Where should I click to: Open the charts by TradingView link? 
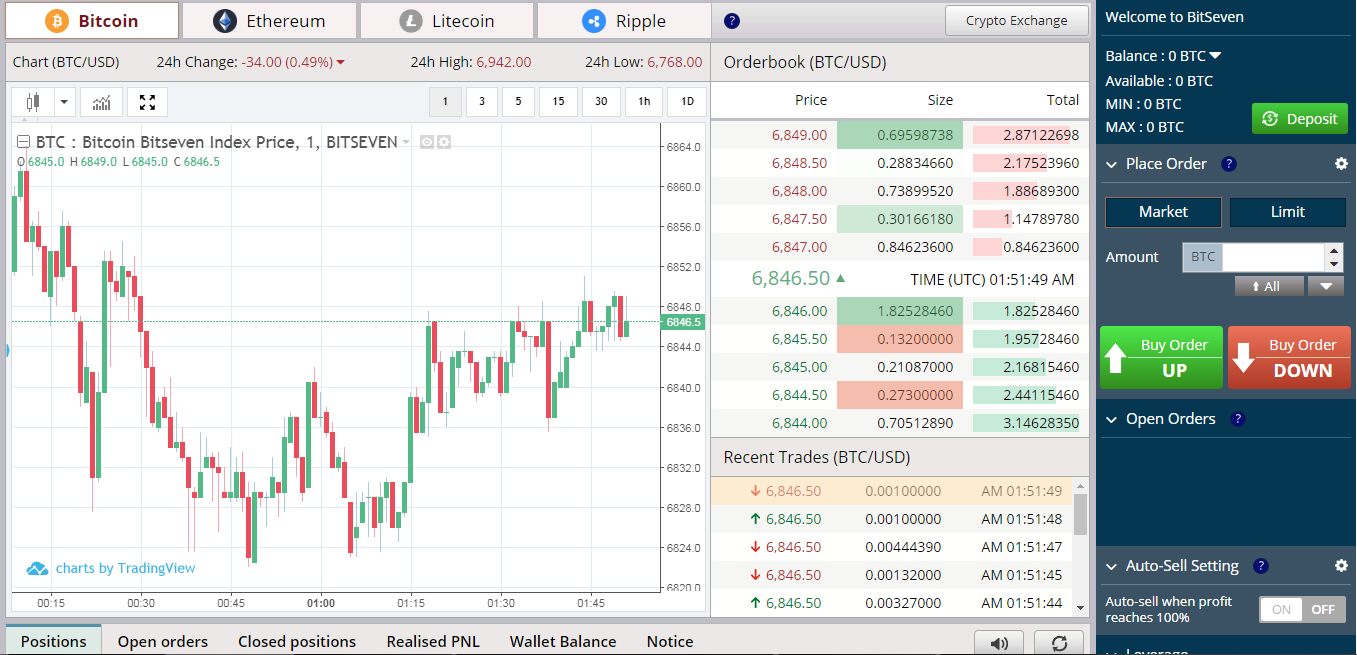[x=126, y=568]
